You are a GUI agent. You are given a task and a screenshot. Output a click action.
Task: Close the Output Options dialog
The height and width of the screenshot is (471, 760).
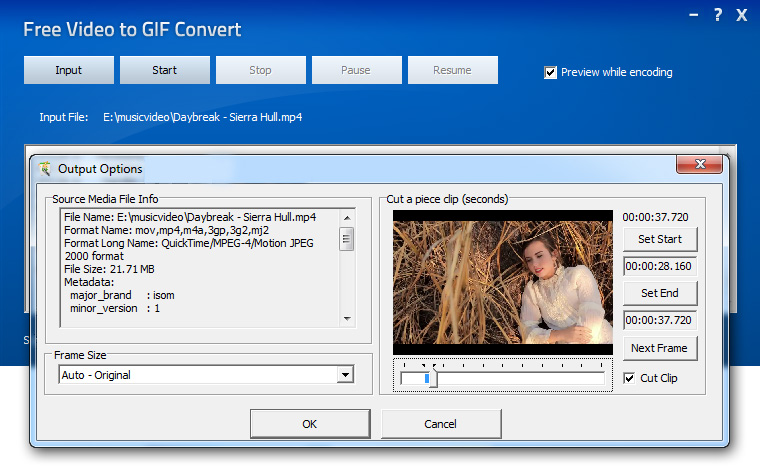tap(699, 165)
